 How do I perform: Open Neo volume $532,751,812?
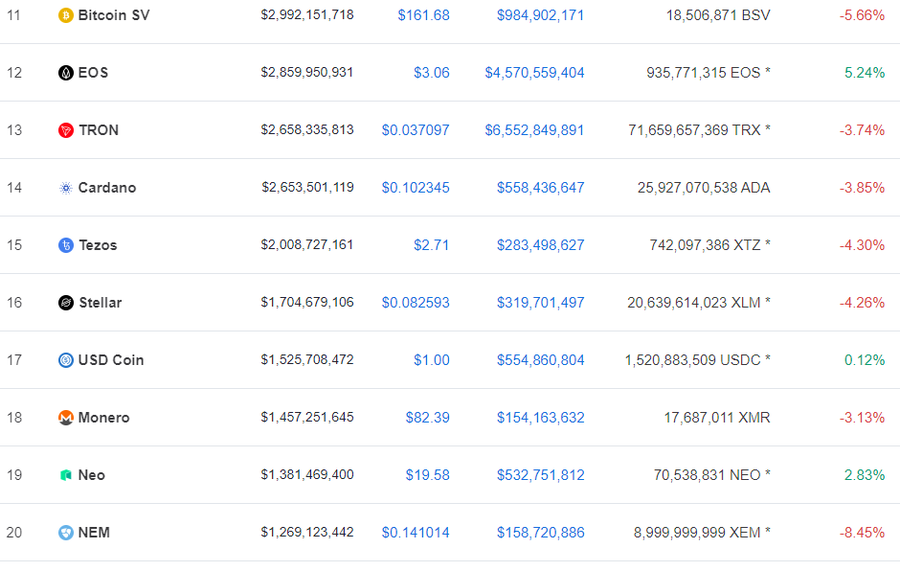[541, 475]
